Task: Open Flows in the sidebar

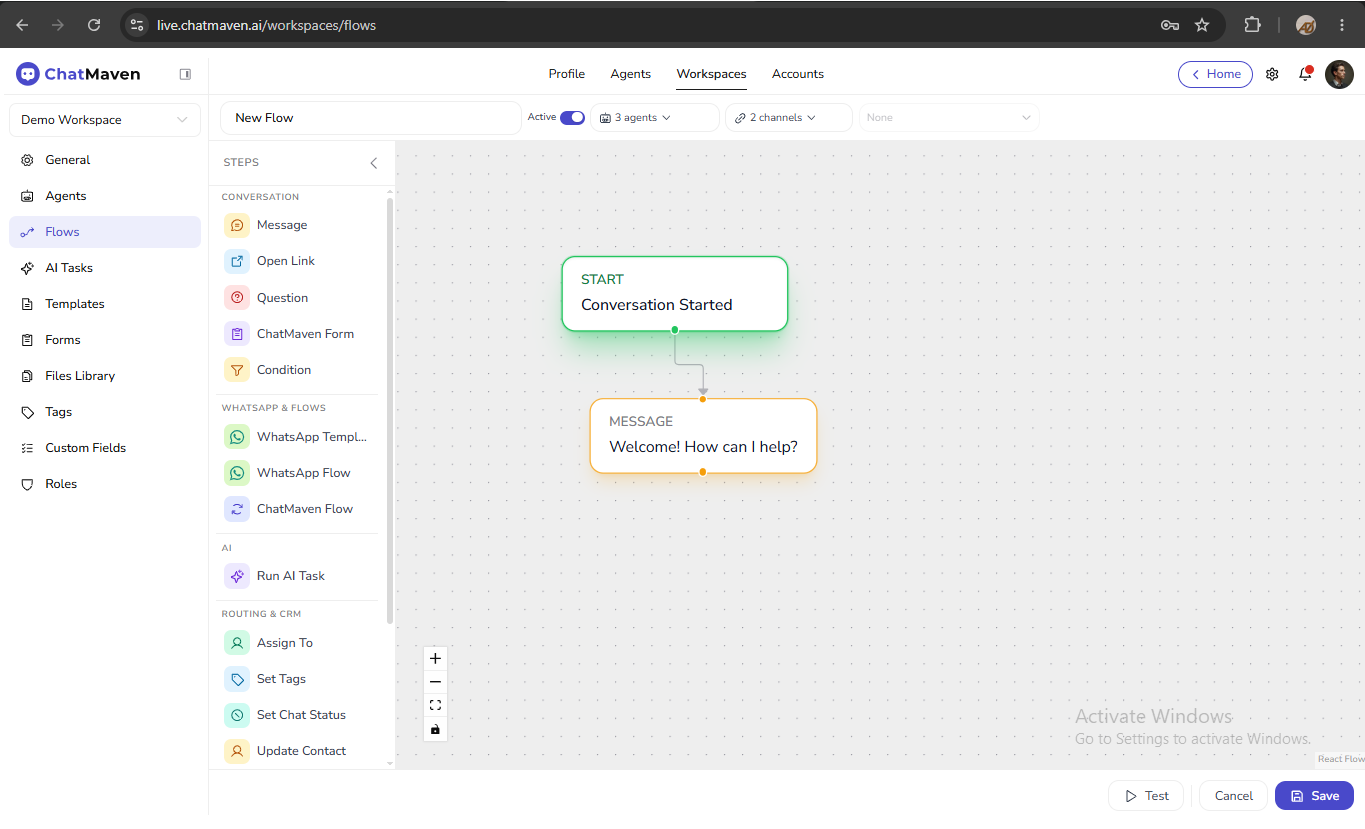Action: coord(105,232)
